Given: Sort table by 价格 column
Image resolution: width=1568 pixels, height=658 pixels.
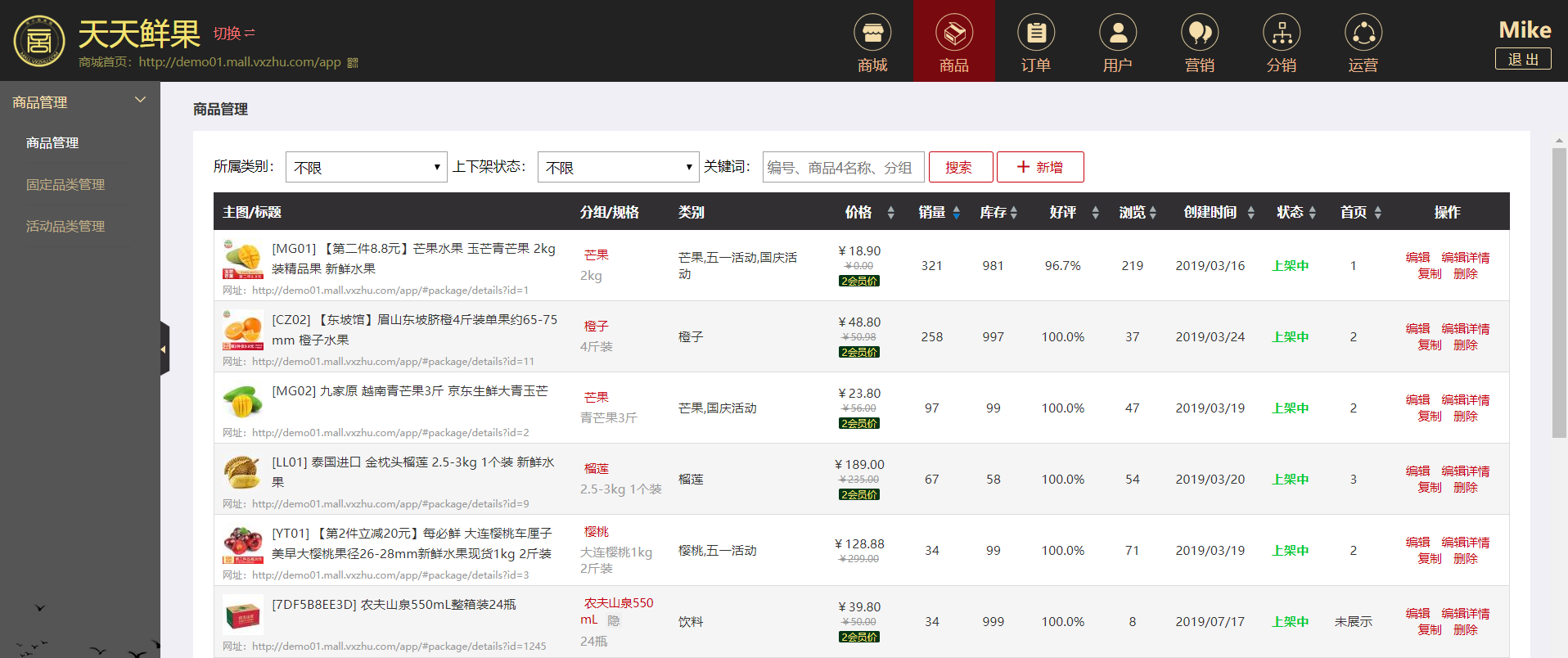Looking at the screenshot, I should (890, 213).
